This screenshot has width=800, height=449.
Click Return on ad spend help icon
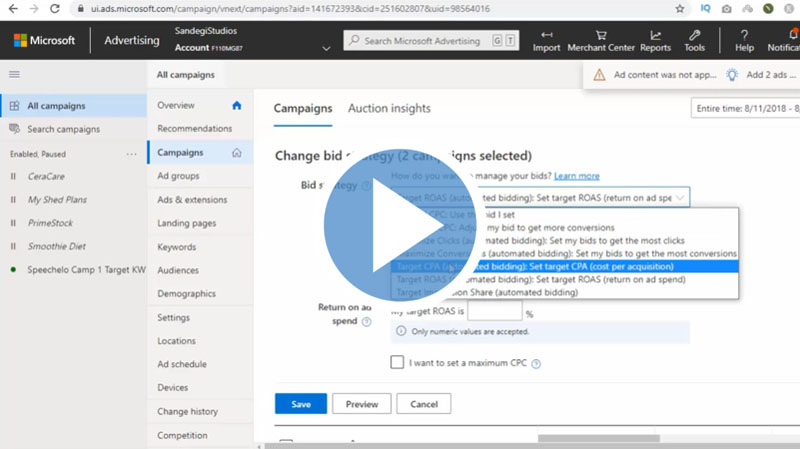[366, 321]
